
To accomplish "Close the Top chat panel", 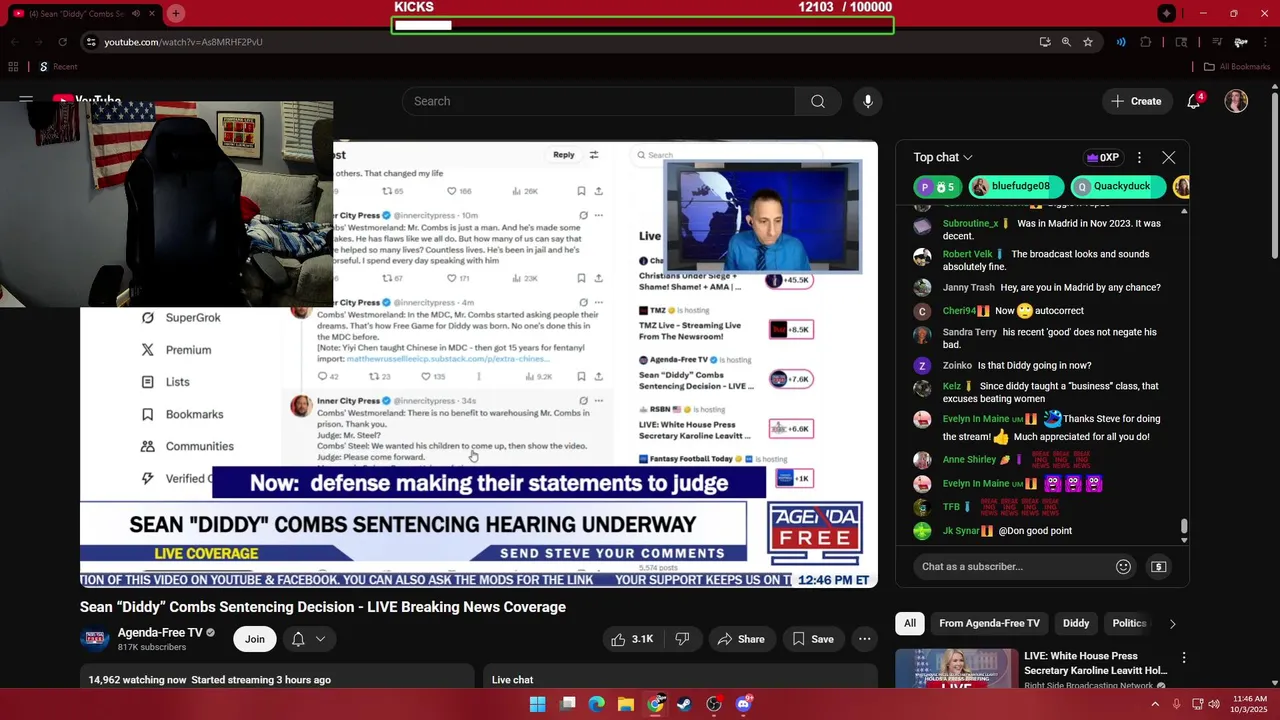I will tap(1168, 157).
